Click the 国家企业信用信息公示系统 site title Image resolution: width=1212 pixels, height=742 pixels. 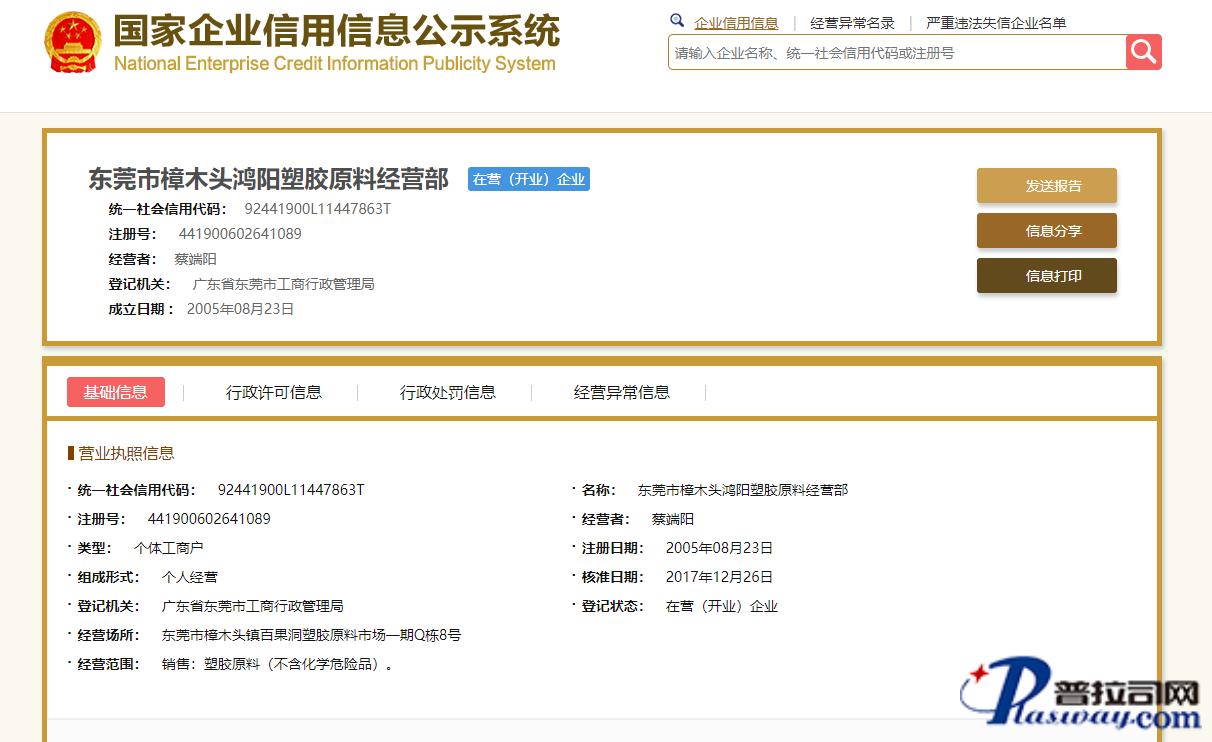tap(336, 32)
